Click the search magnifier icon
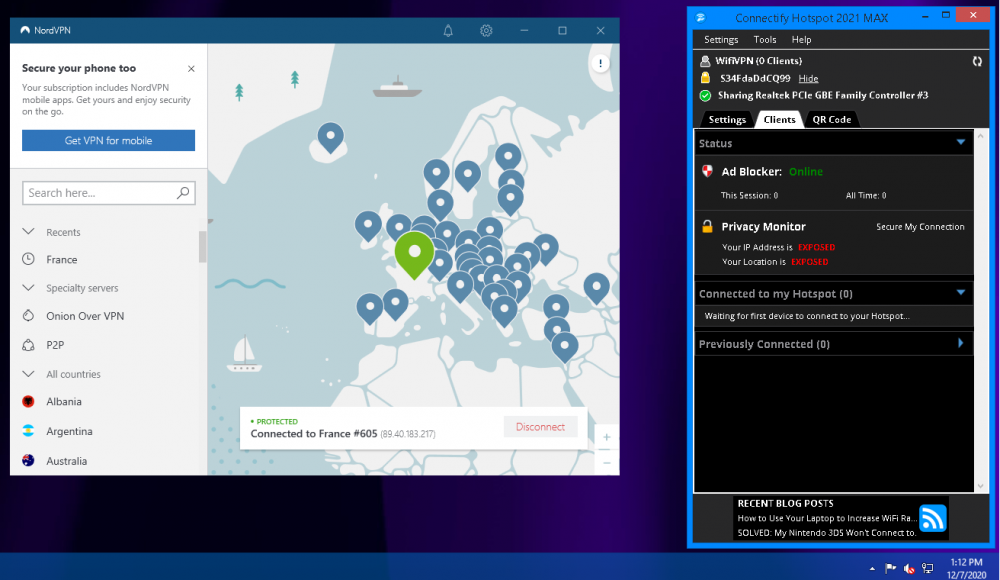 183,193
